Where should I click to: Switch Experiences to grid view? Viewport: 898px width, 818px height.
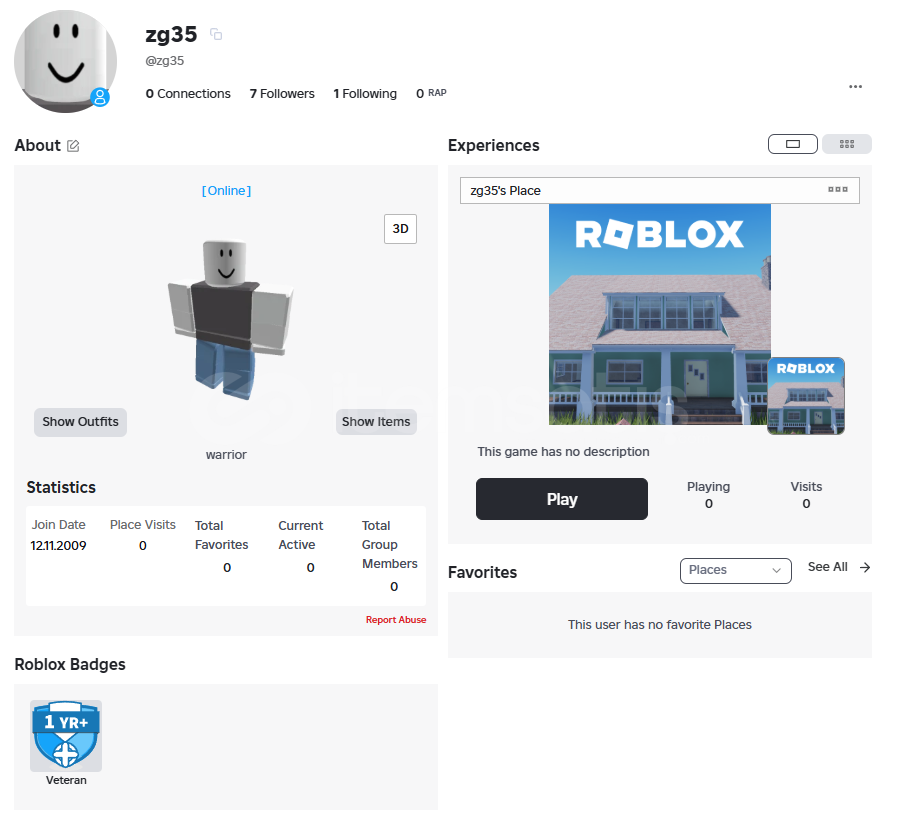tap(846, 144)
